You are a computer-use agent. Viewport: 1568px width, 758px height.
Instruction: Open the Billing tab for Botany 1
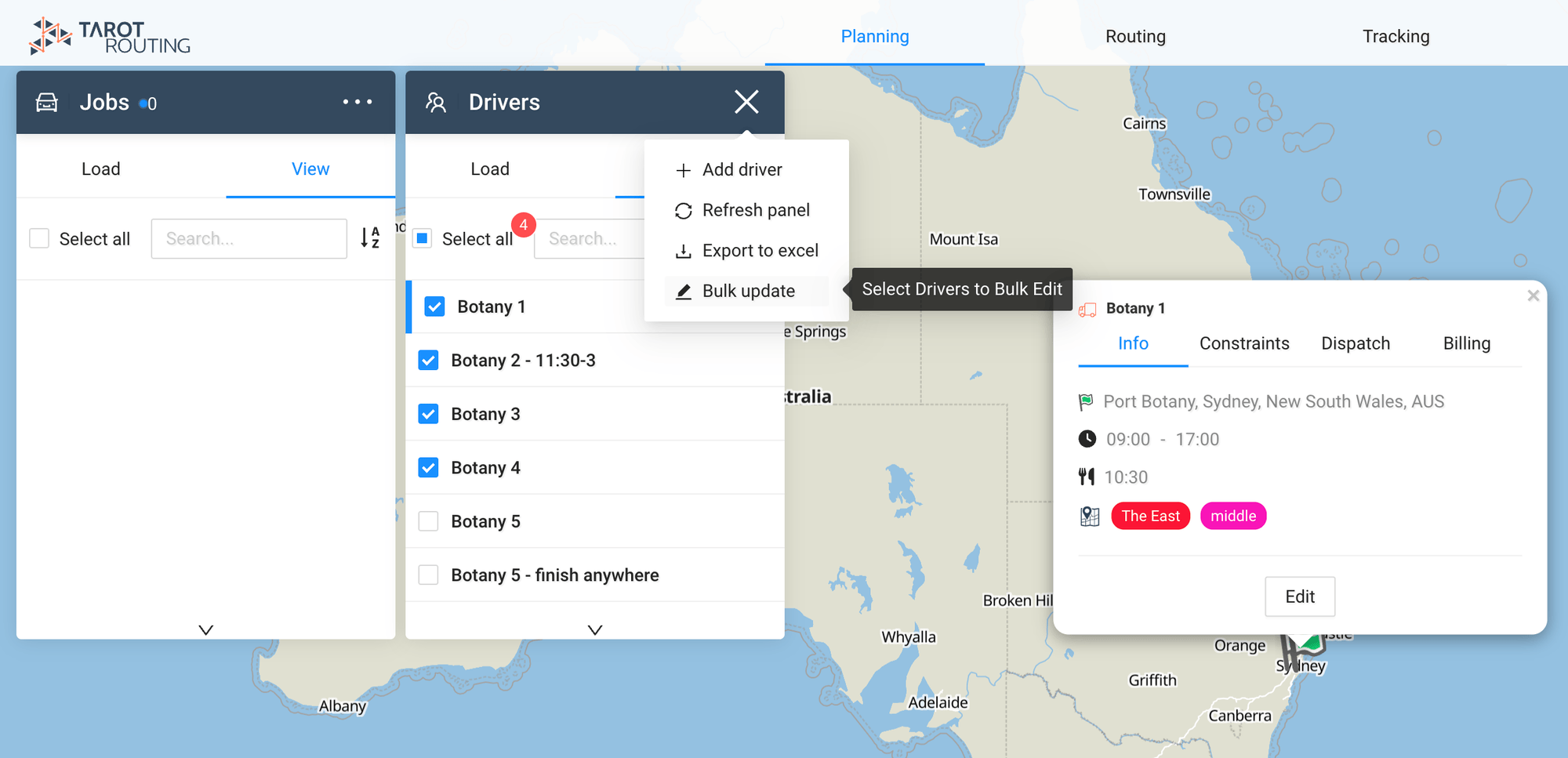point(1467,343)
